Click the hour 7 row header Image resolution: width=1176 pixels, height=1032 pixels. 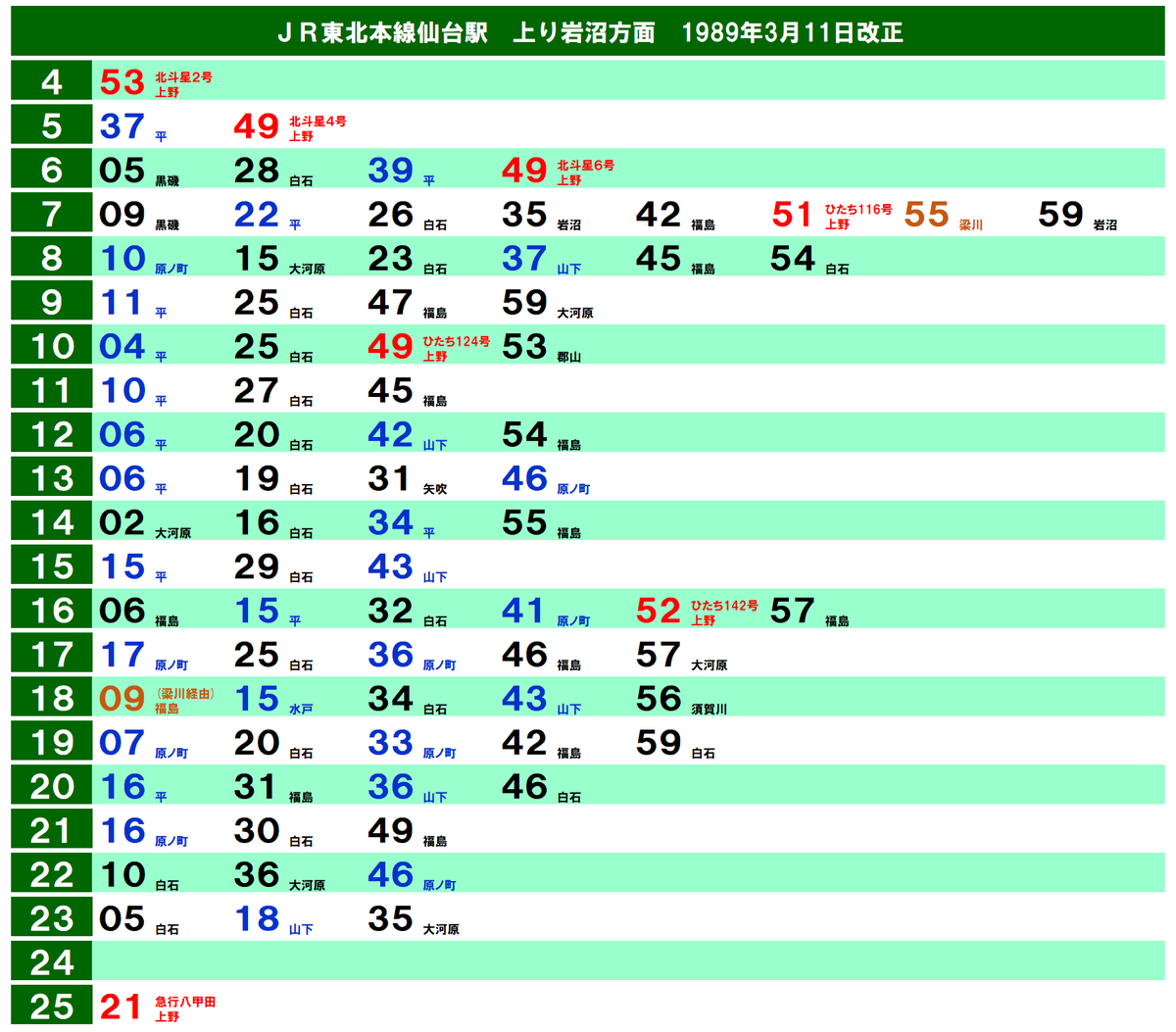[x=52, y=214]
